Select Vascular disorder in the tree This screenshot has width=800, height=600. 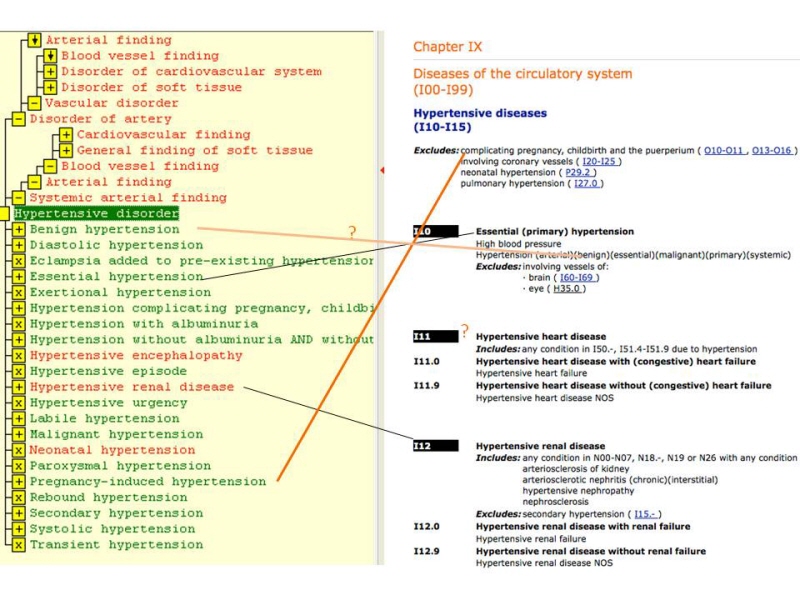[112, 104]
